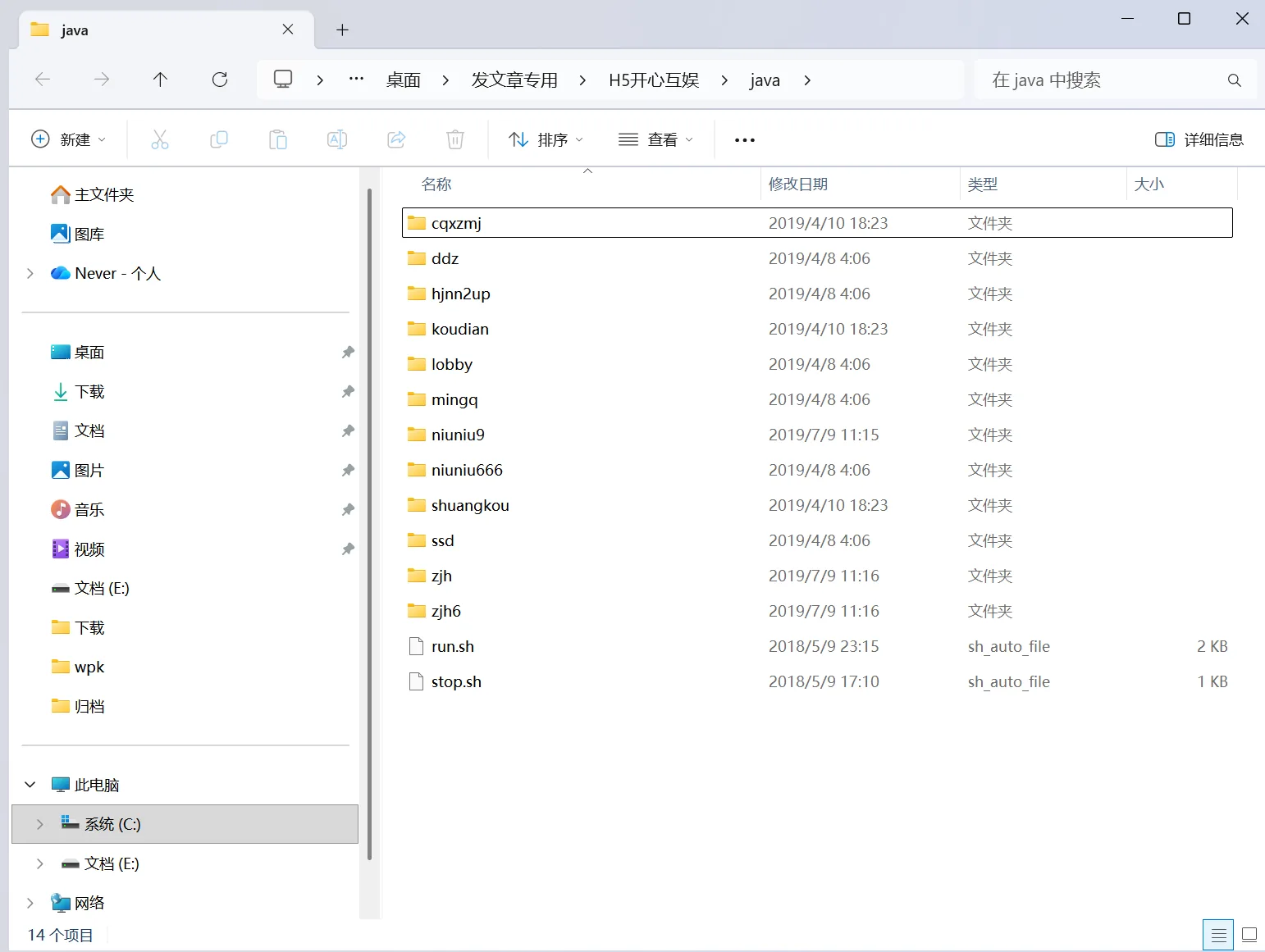Image resolution: width=1265 pixels, height=952 pixels.
Task: Switch to large thumbnails view icon
Action: point(1249,935)
